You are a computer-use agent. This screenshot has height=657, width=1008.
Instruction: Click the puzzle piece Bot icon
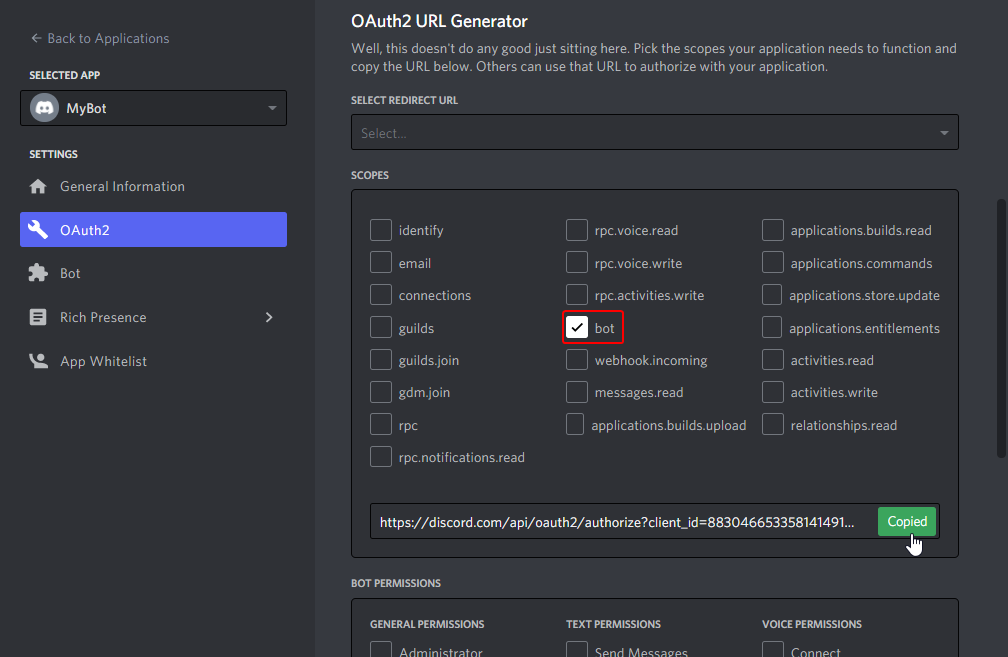point(38,273)
